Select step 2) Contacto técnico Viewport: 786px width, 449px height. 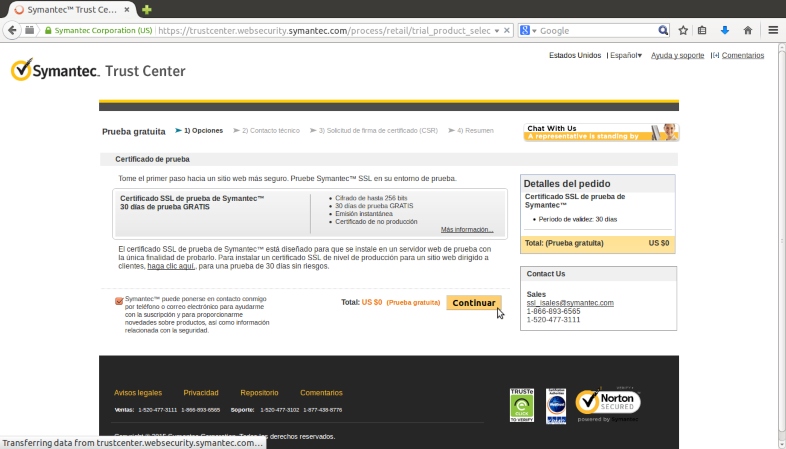point(271,130)
